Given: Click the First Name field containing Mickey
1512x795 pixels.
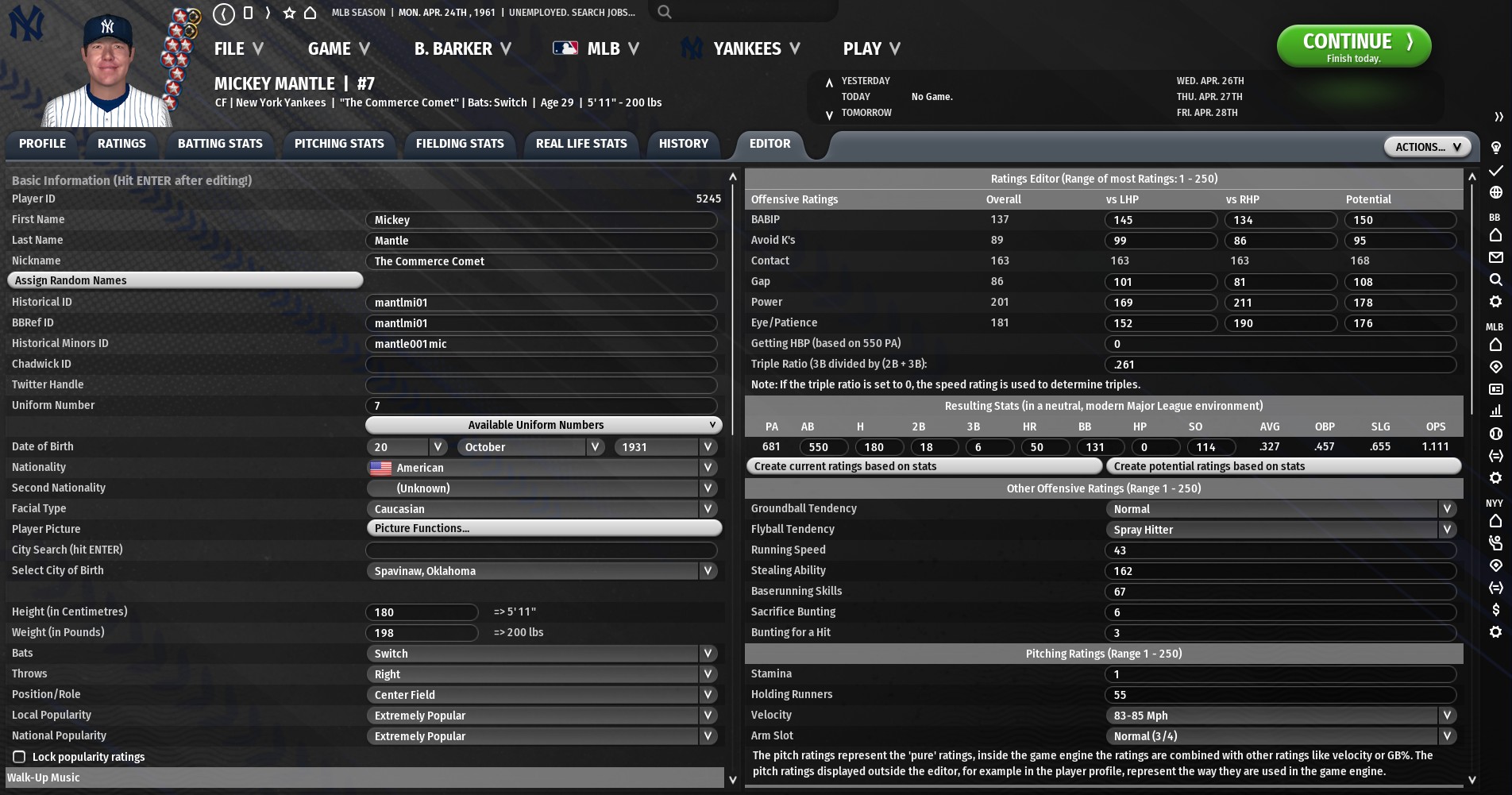Looking at the screenshot, I should click(542, 220).
